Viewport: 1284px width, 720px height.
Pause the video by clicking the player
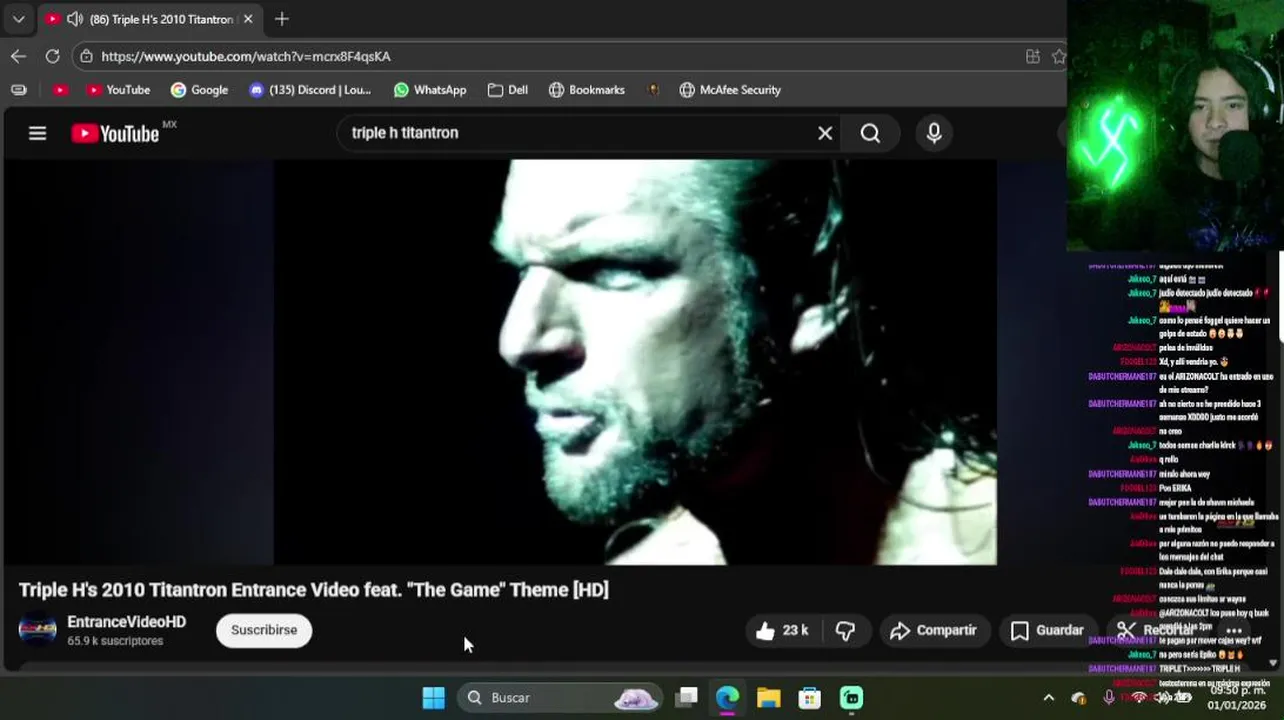(635, 362)
